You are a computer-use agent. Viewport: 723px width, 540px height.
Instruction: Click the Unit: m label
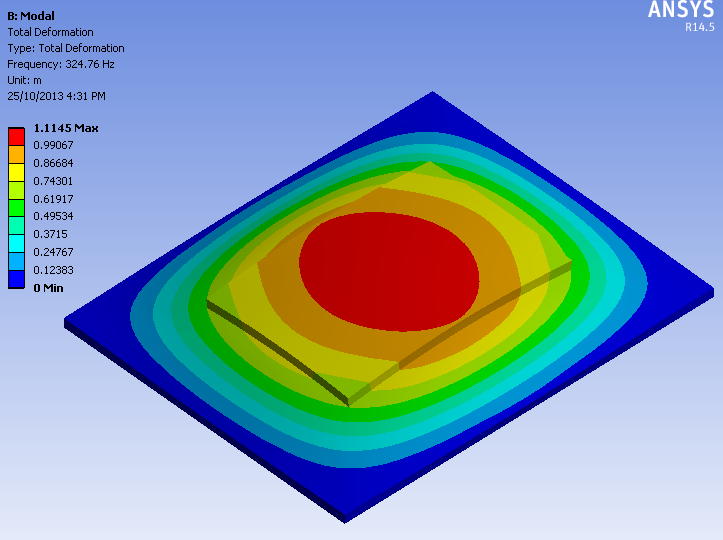25,80
